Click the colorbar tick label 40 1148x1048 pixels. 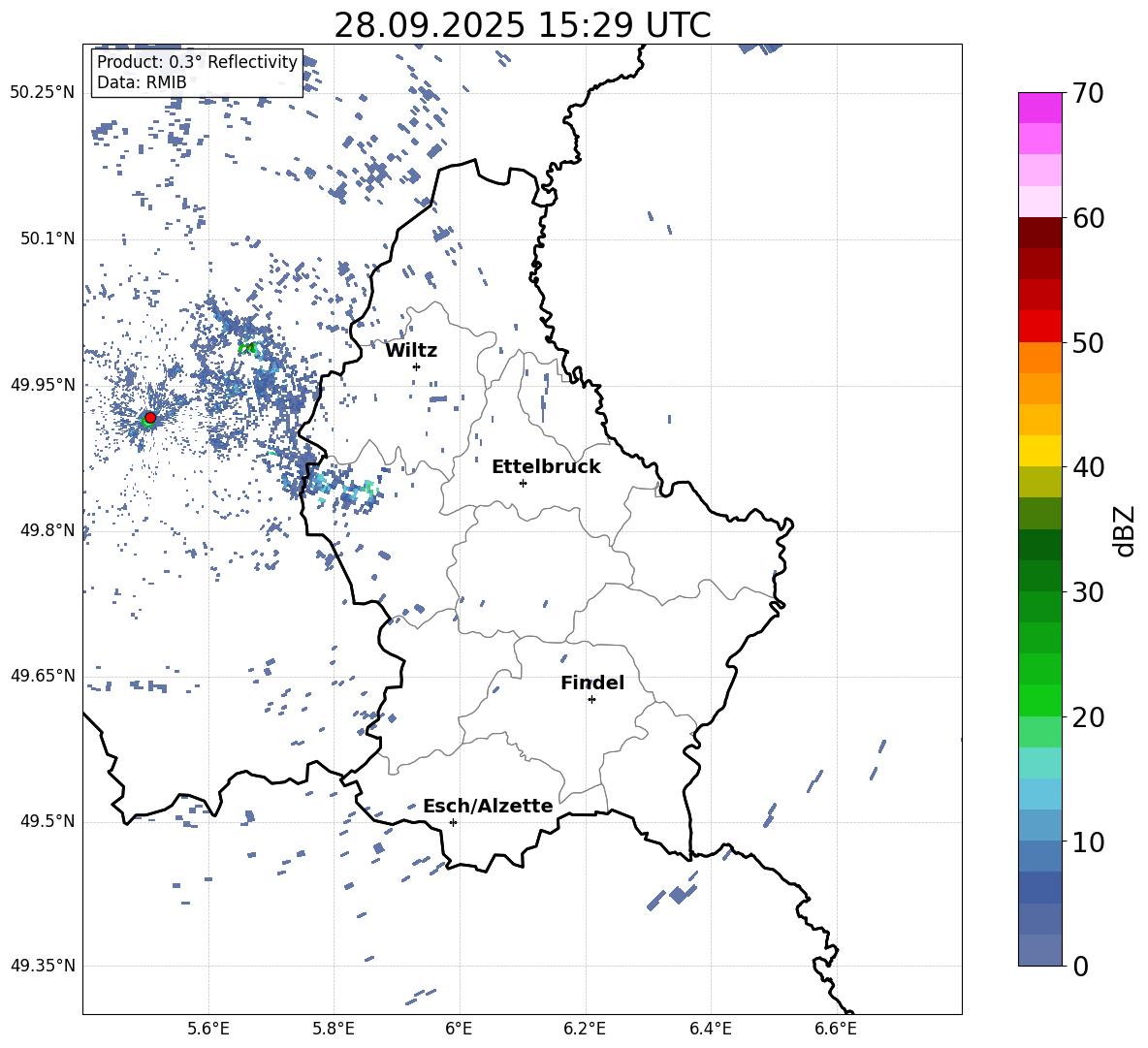1088,467
